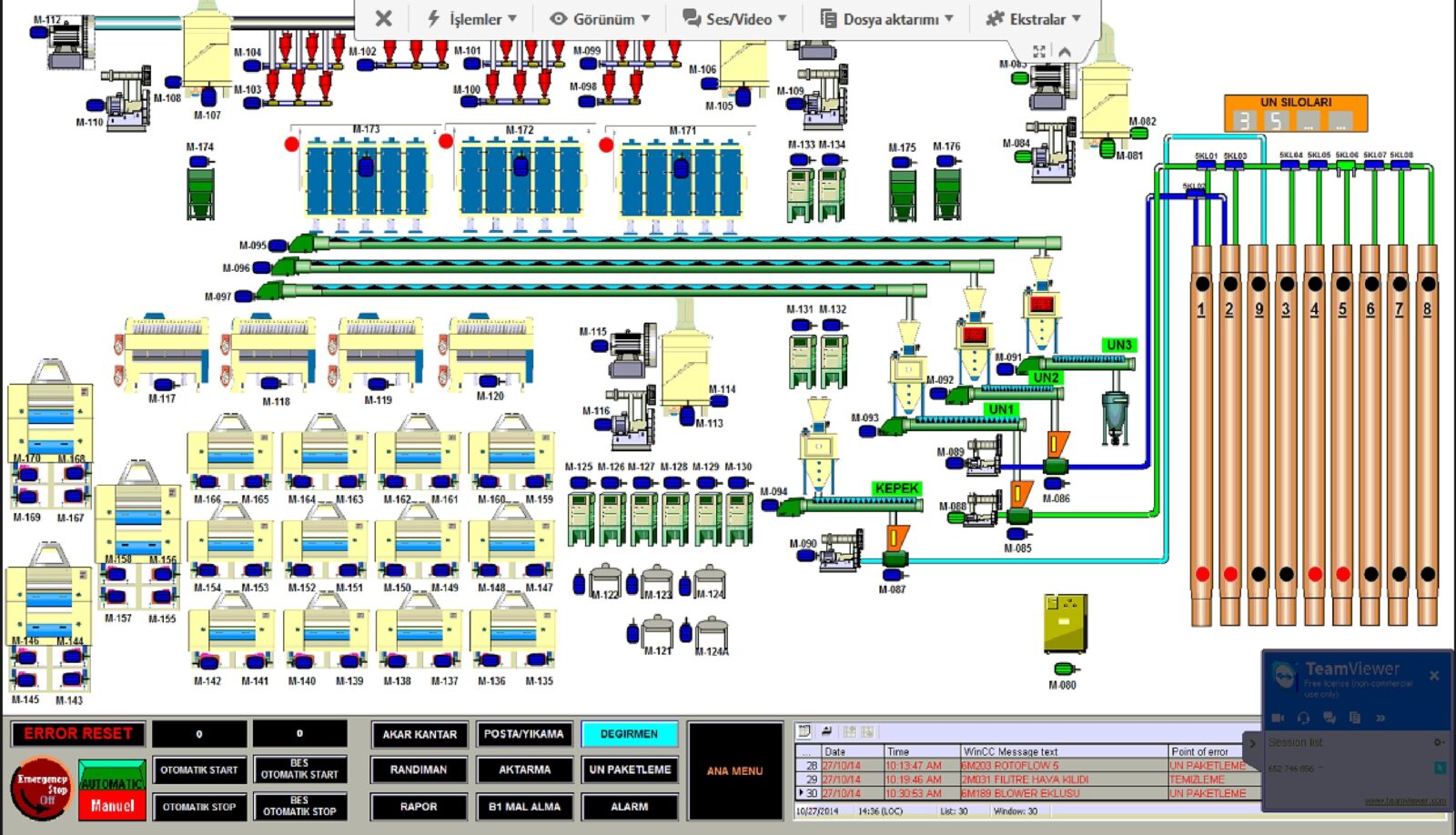The height and width of the screenshot is (835, 1456).
Task: Switch to the DEĞİRMEN screen tab
Action: (x=629, y=734)
